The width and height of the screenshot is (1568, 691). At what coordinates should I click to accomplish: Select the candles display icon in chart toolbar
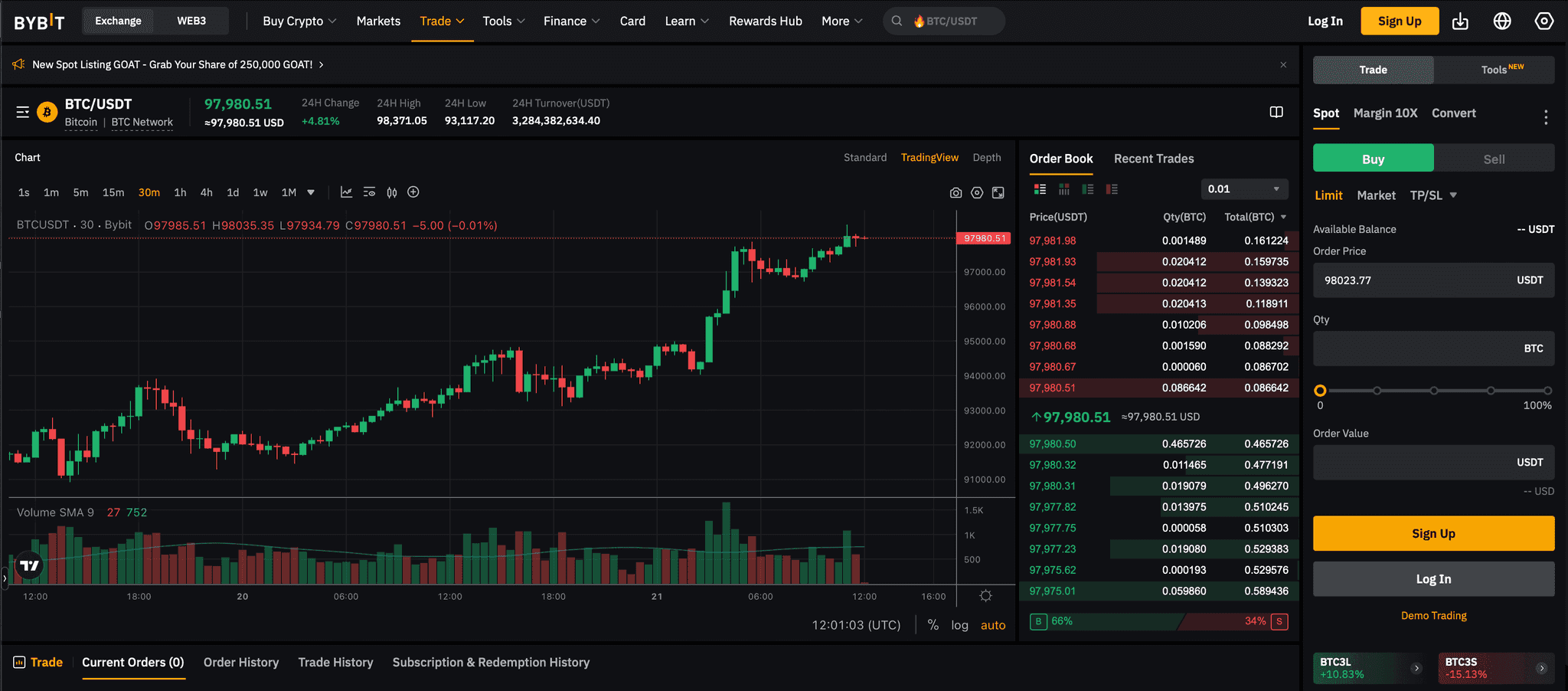coord(391,192)
